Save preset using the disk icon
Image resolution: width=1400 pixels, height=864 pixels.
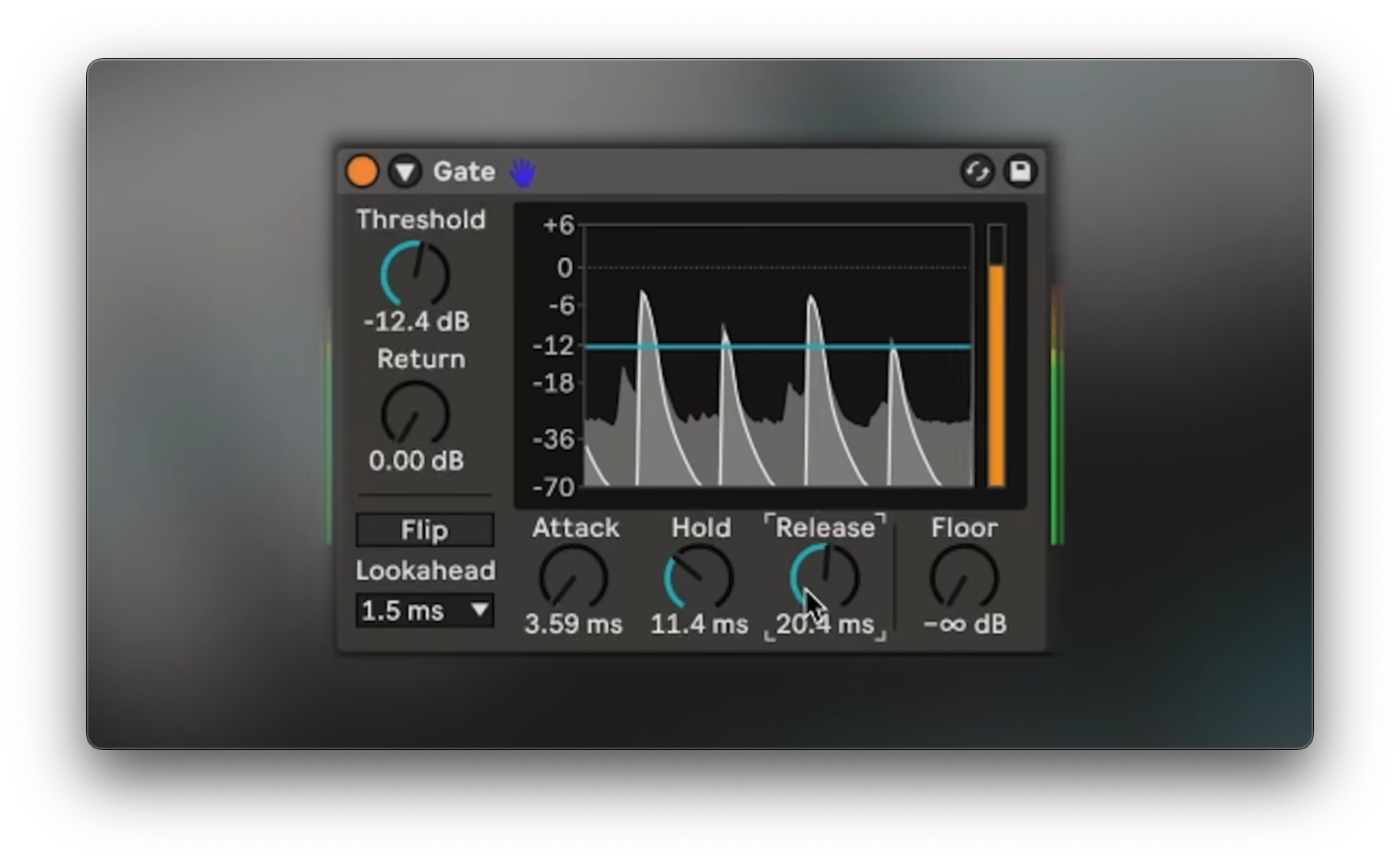click(x=1020, y=171)
